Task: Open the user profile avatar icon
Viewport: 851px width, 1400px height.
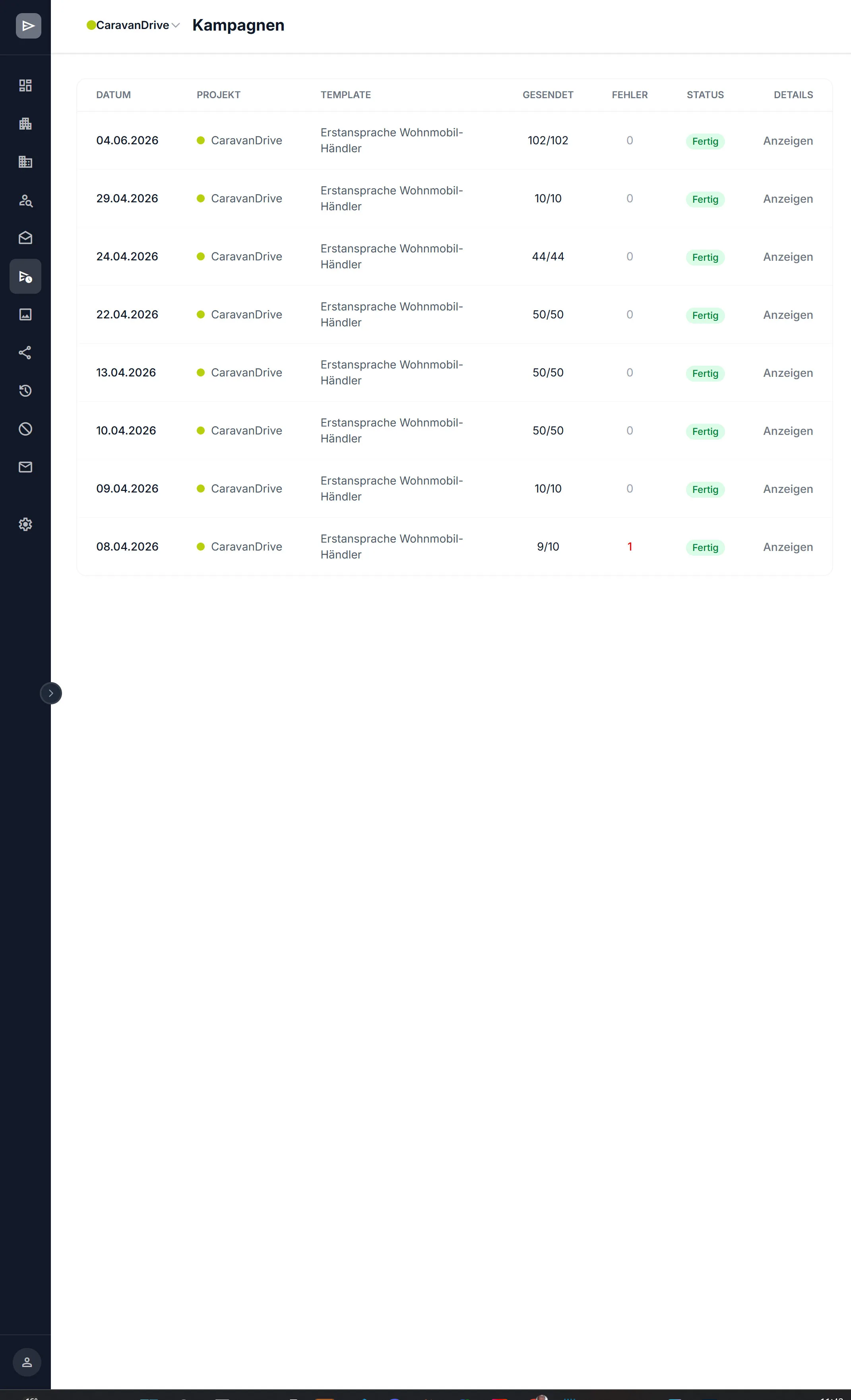Action: [x=27, y=1363]
